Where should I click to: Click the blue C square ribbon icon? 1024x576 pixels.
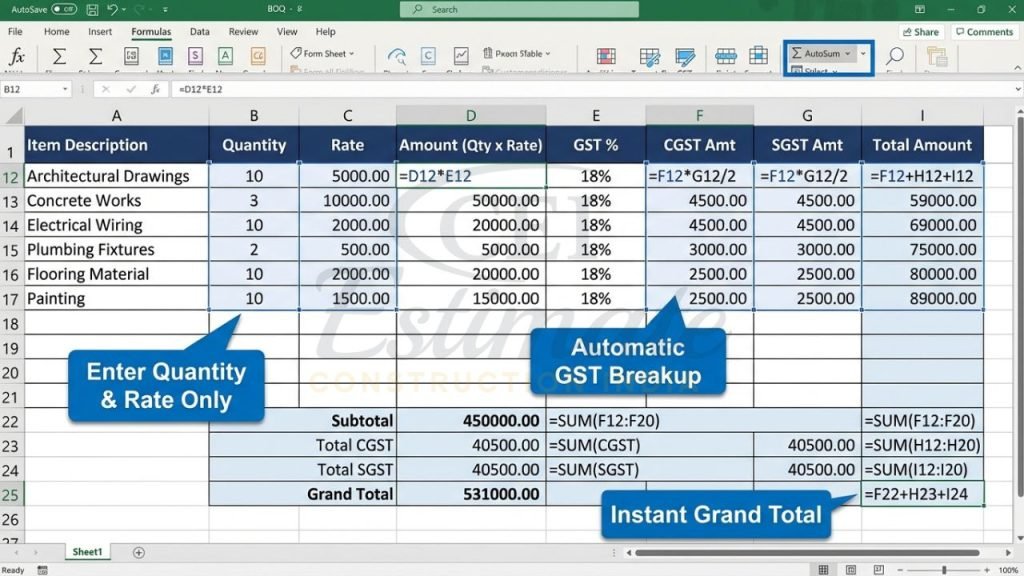(x=428, y=56)
